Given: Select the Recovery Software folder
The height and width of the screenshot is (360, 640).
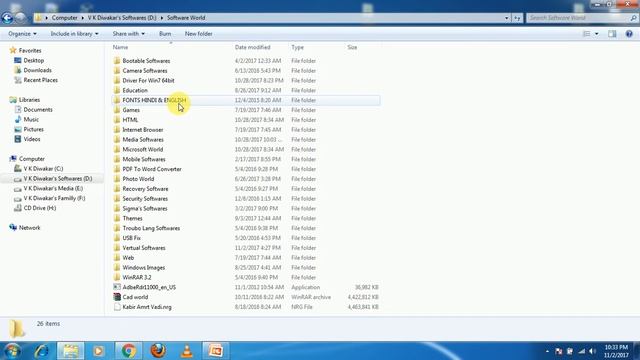Looking at the screenshot, I should pos(145,189).
